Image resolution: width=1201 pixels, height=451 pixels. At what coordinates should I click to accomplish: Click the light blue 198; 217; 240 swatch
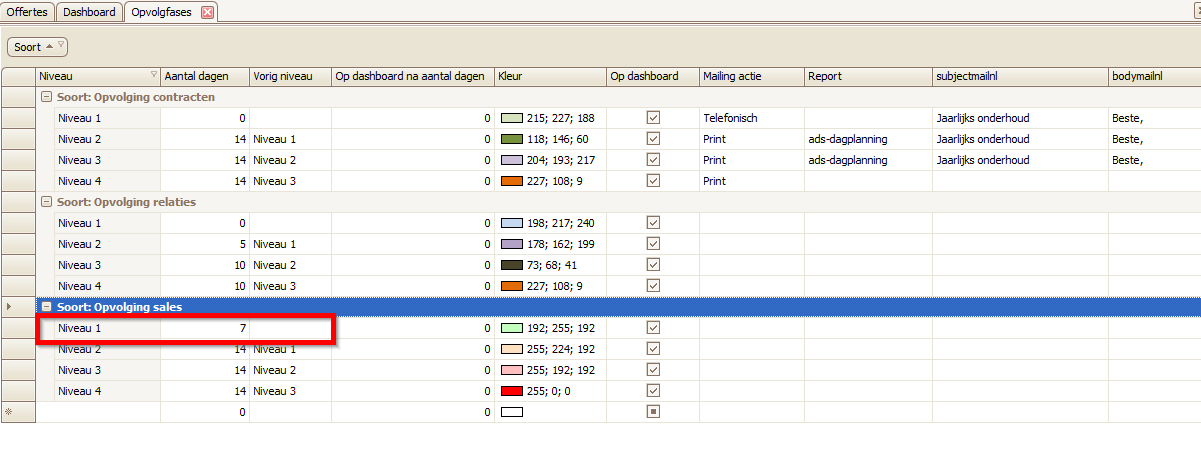click(x=512, y=223)
